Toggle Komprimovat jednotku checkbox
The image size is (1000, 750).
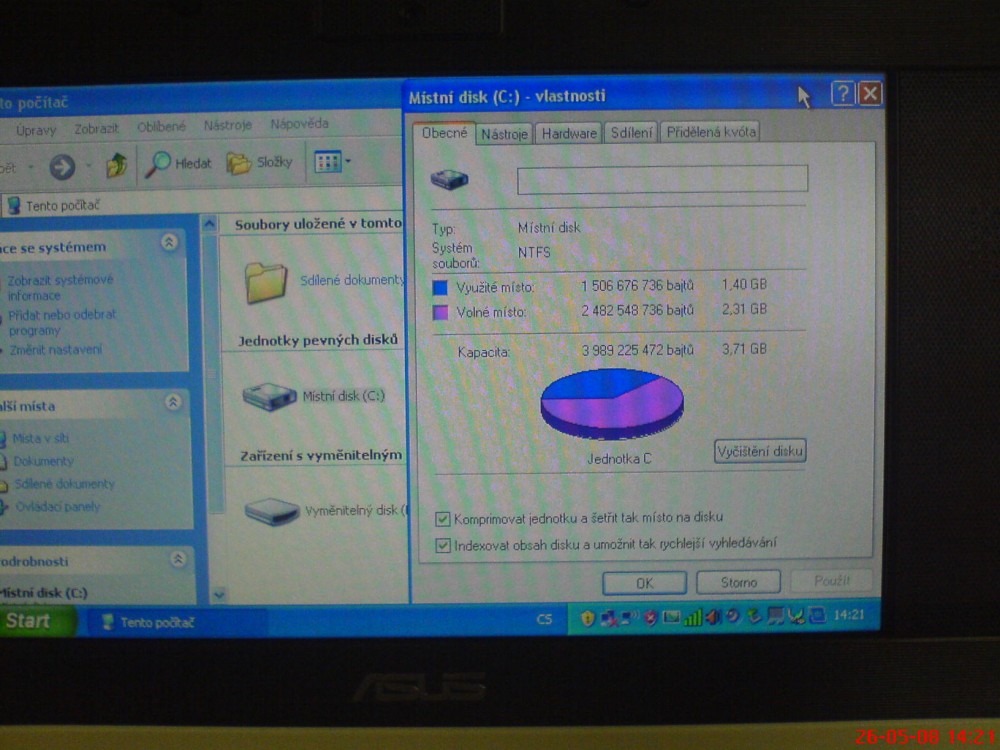tap(443, 519)
